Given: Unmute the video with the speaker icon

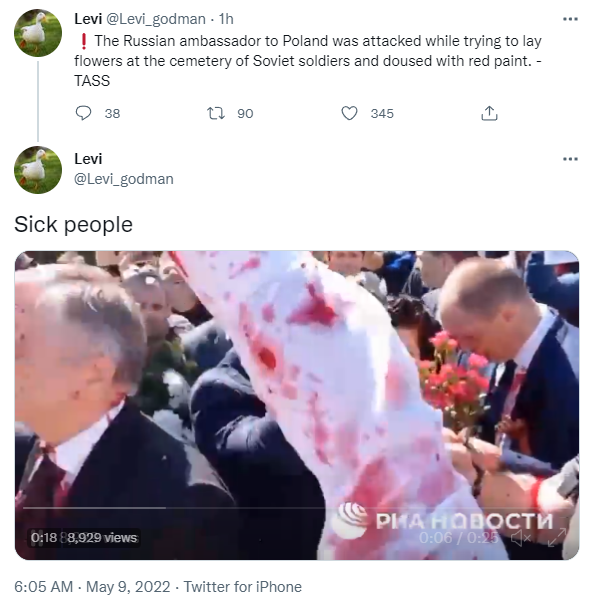Looking at the screenshot, I should [520, 538].
